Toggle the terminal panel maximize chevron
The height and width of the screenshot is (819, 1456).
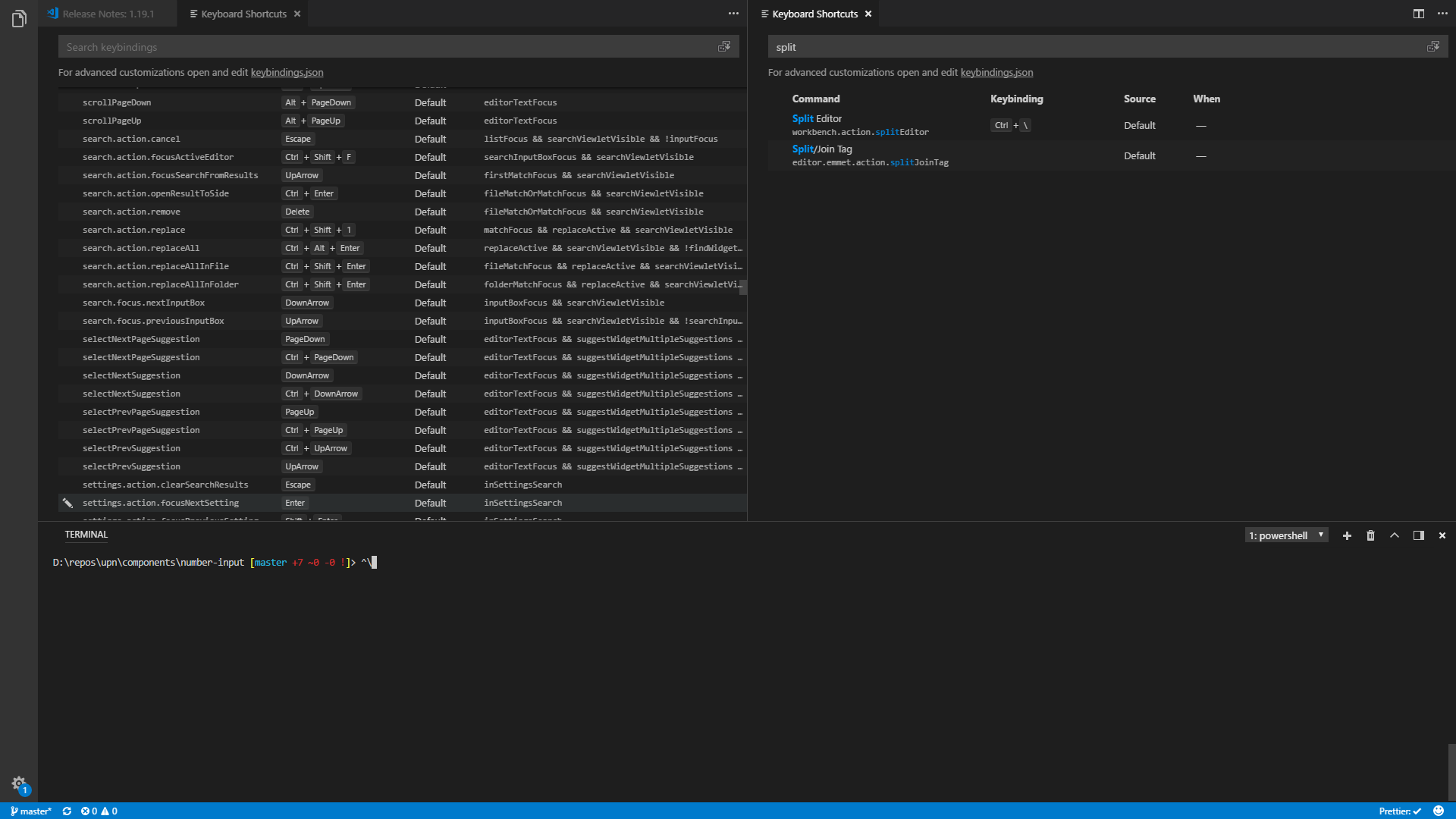click(x=1394, y=535)
